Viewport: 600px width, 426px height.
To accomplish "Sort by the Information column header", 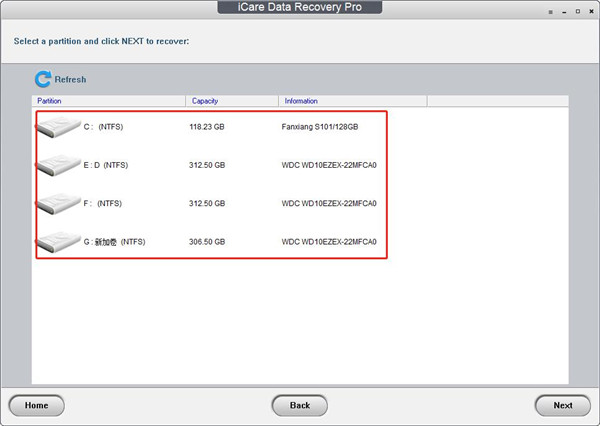I will tap(353, 101).
